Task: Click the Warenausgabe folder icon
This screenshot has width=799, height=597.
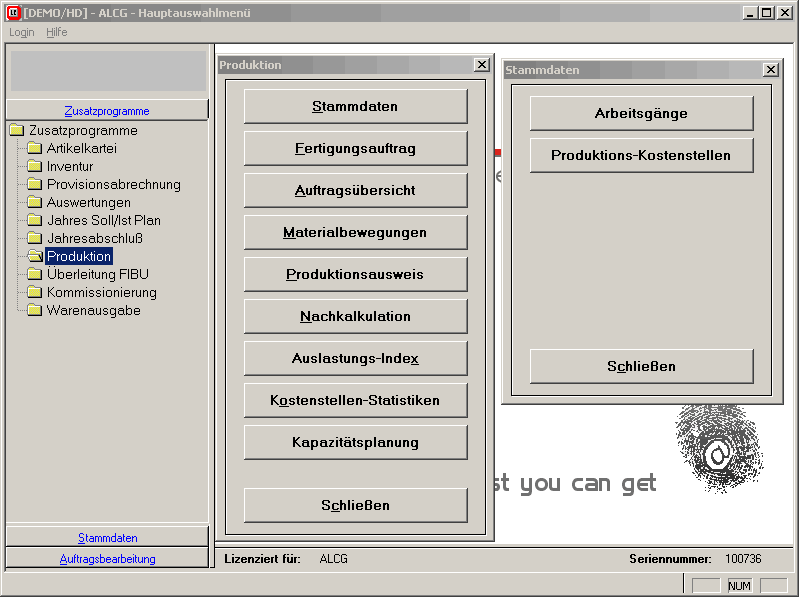Action: point(35,311)
